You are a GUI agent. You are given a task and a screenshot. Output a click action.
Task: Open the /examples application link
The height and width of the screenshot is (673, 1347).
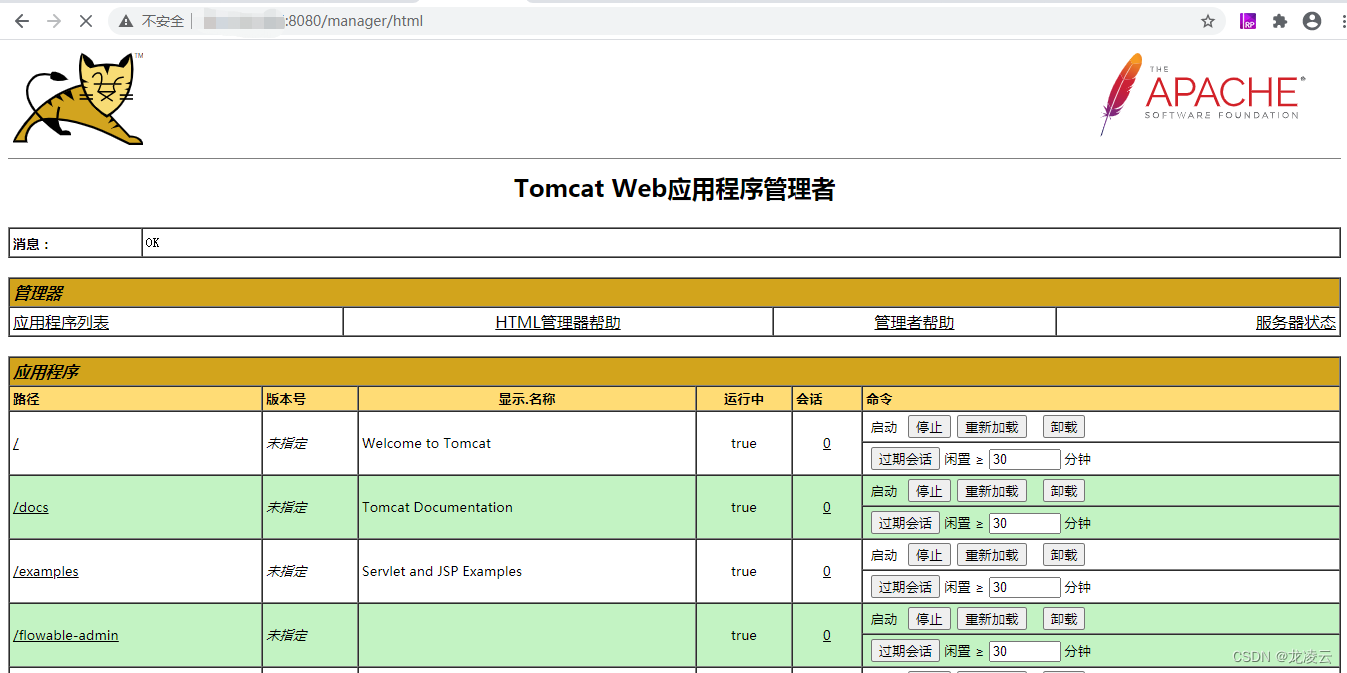pyautogui.click(x=46, y=571)
